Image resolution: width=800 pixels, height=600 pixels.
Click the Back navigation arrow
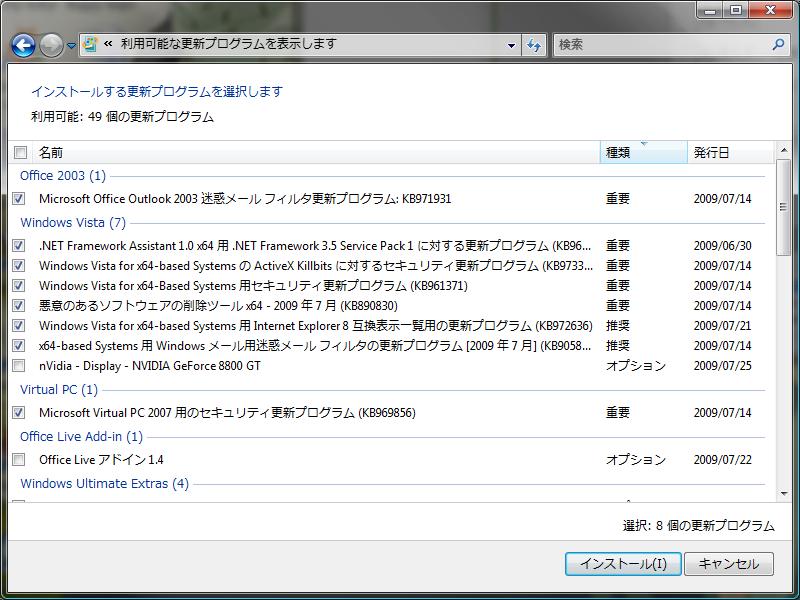23,45
